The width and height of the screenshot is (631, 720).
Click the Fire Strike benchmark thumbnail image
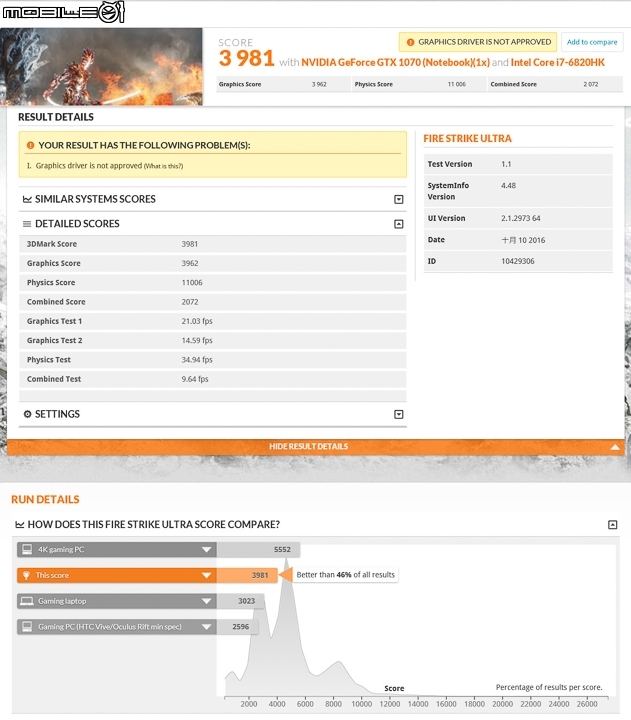point(101,67)
